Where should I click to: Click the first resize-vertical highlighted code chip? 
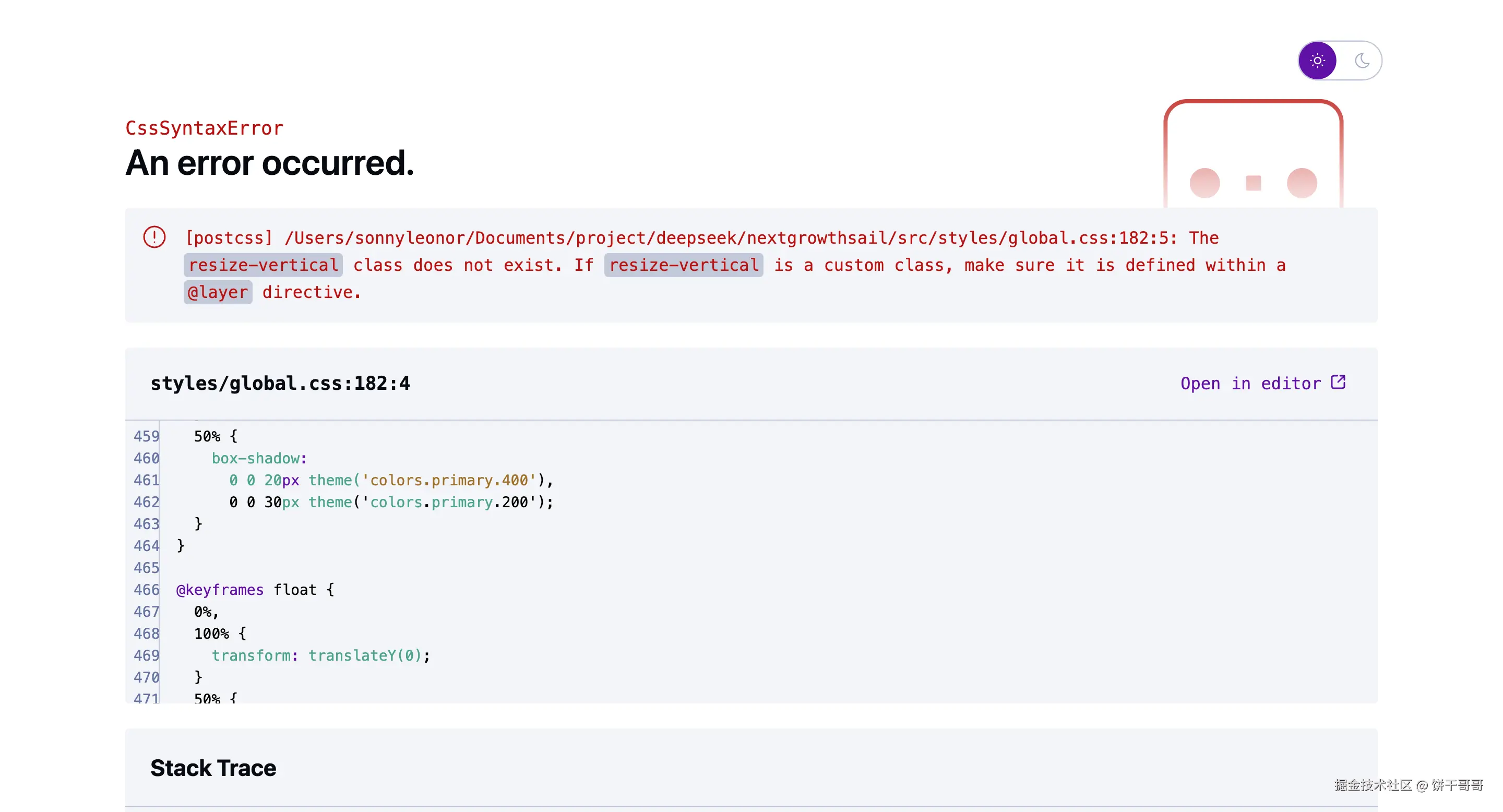tap(263, 265)
